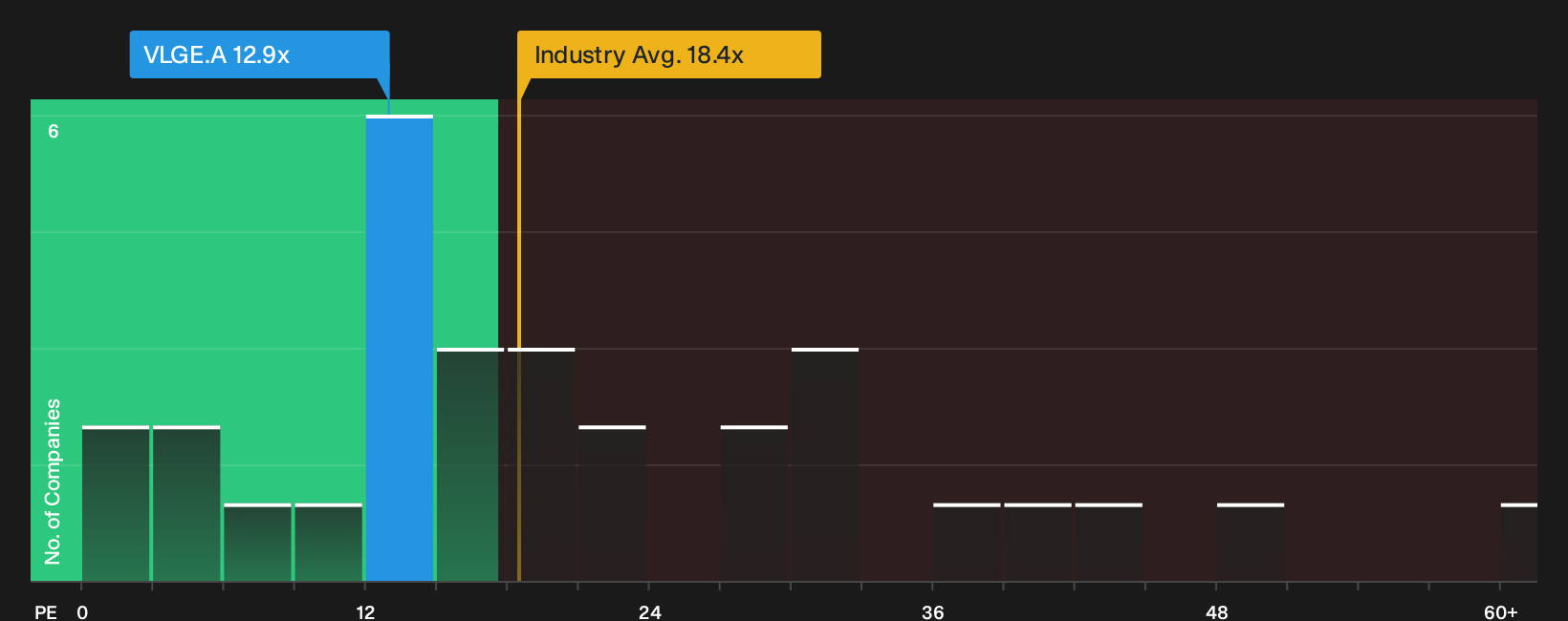Click the x-axis label 36
The image size is (1568, 621).
point(933,611)
